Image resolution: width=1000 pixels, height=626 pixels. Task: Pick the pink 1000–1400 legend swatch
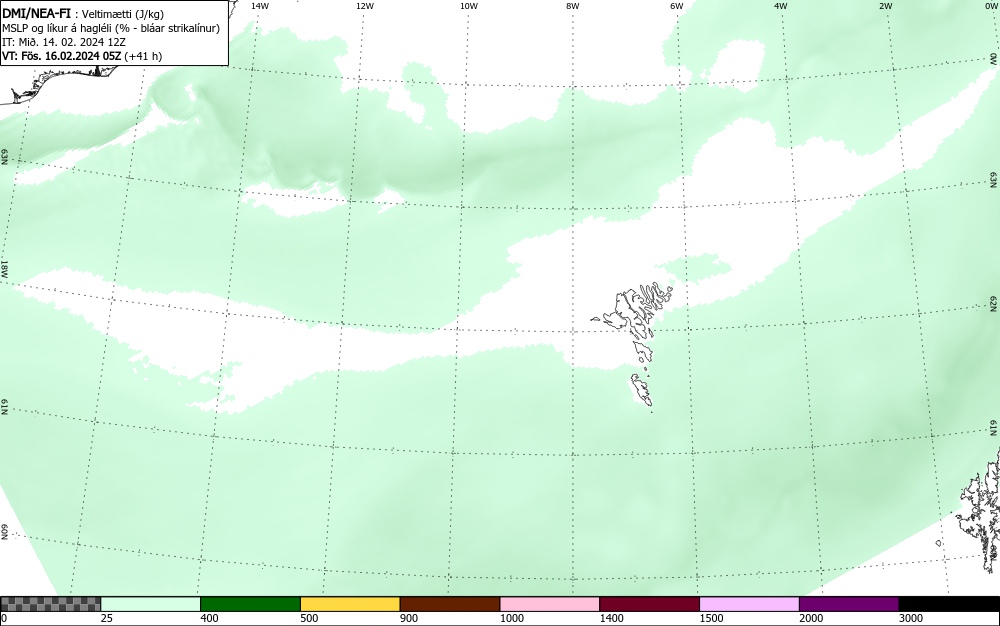point(550,604)
